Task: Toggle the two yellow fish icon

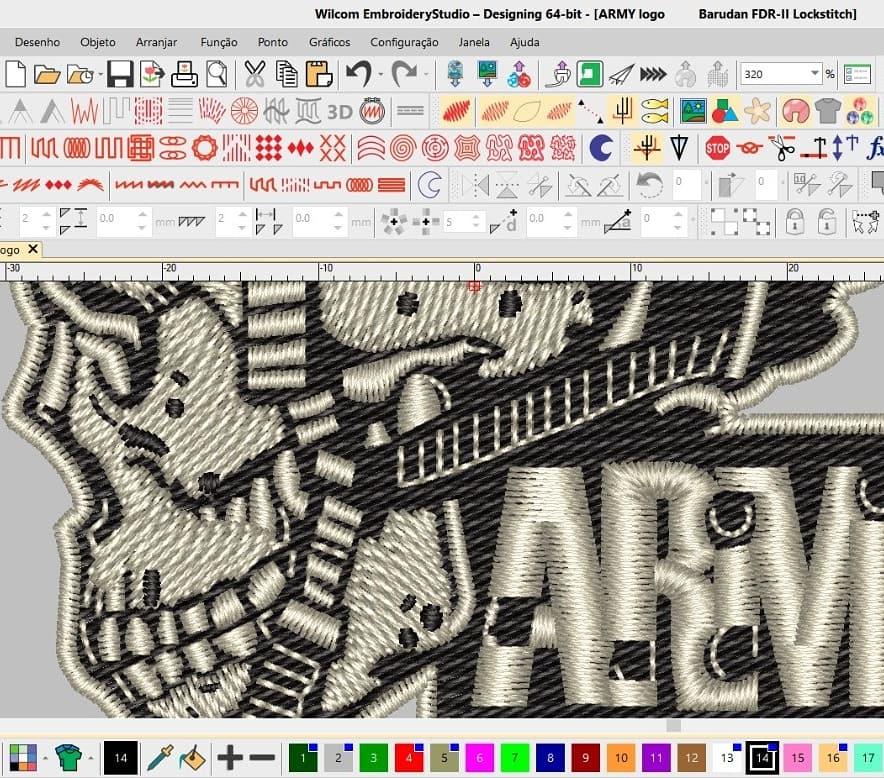Action: tap(655, 111)
